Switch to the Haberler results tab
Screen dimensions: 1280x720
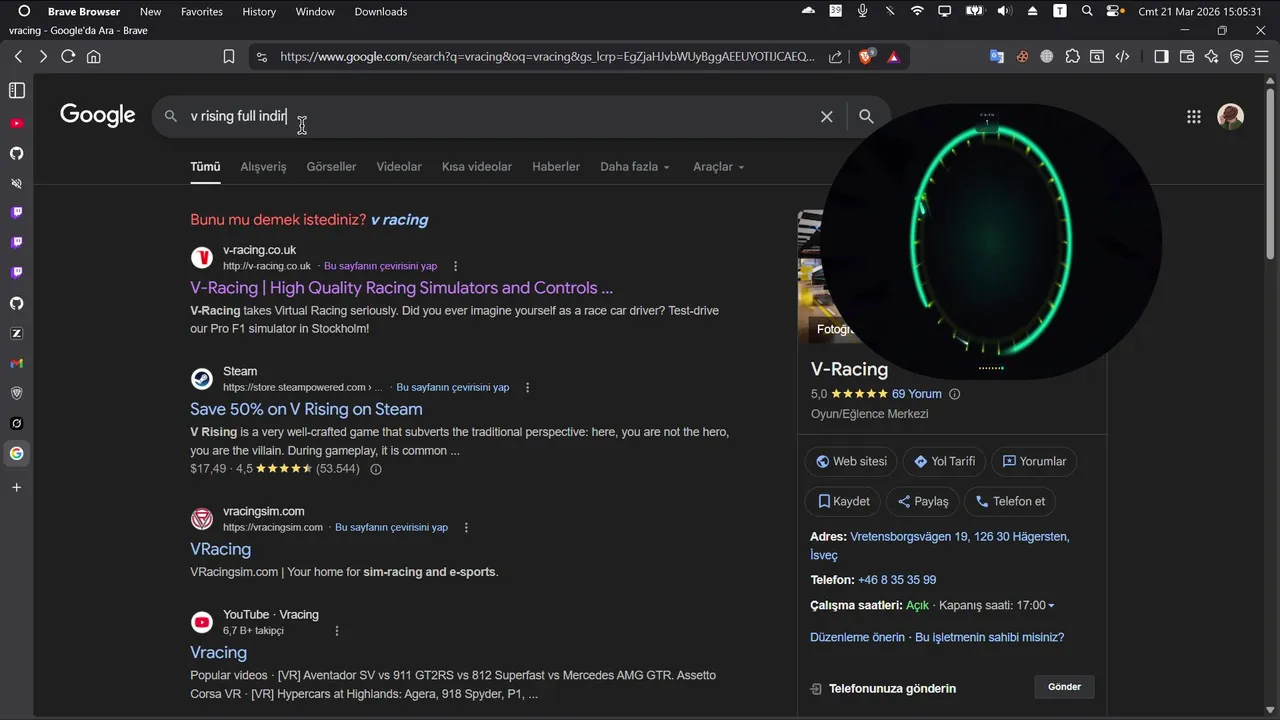pos(556,167)
